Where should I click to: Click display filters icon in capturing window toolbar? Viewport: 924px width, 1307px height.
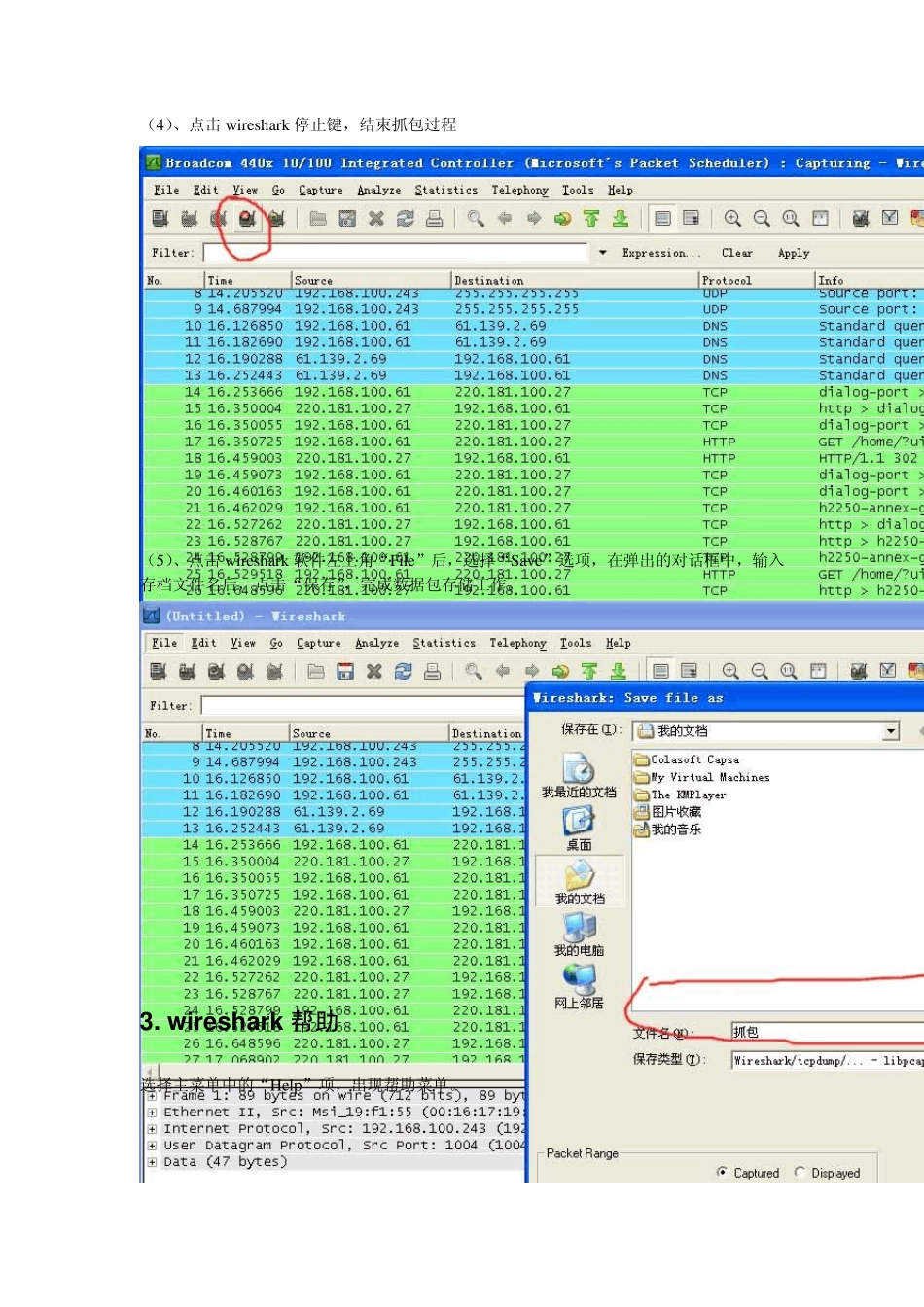coord(890,219)
